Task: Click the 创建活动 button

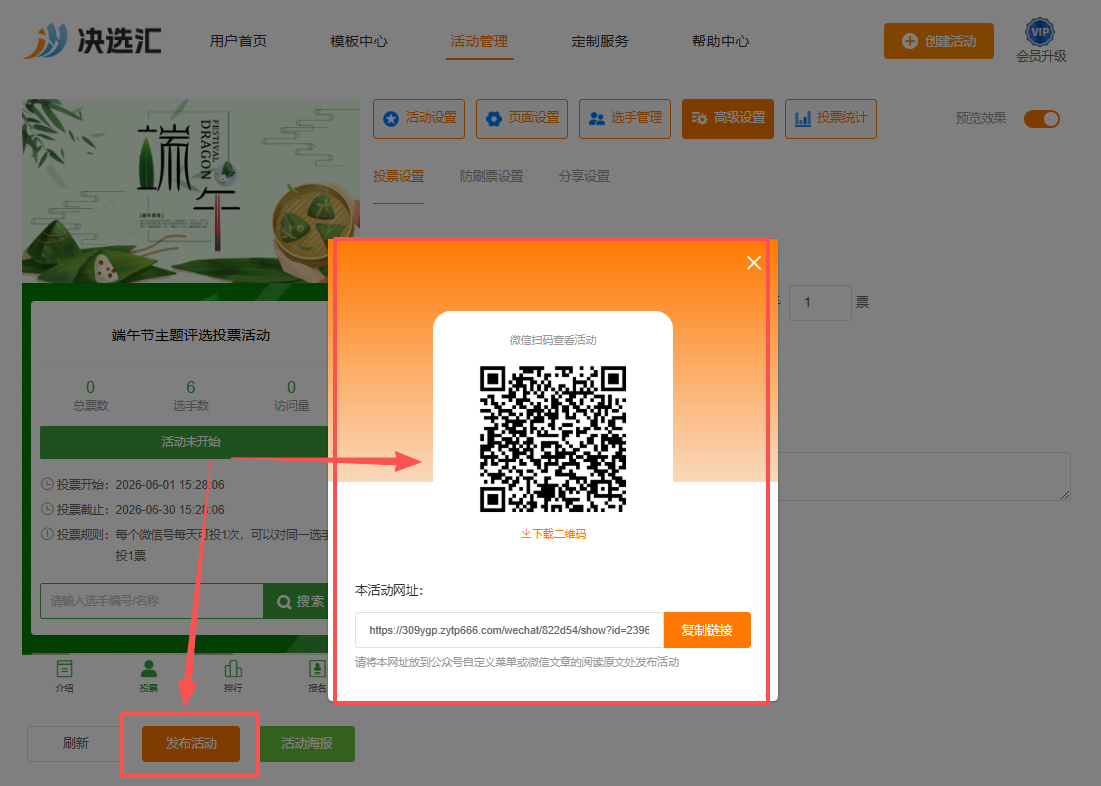Action: [x=938, y=41]
